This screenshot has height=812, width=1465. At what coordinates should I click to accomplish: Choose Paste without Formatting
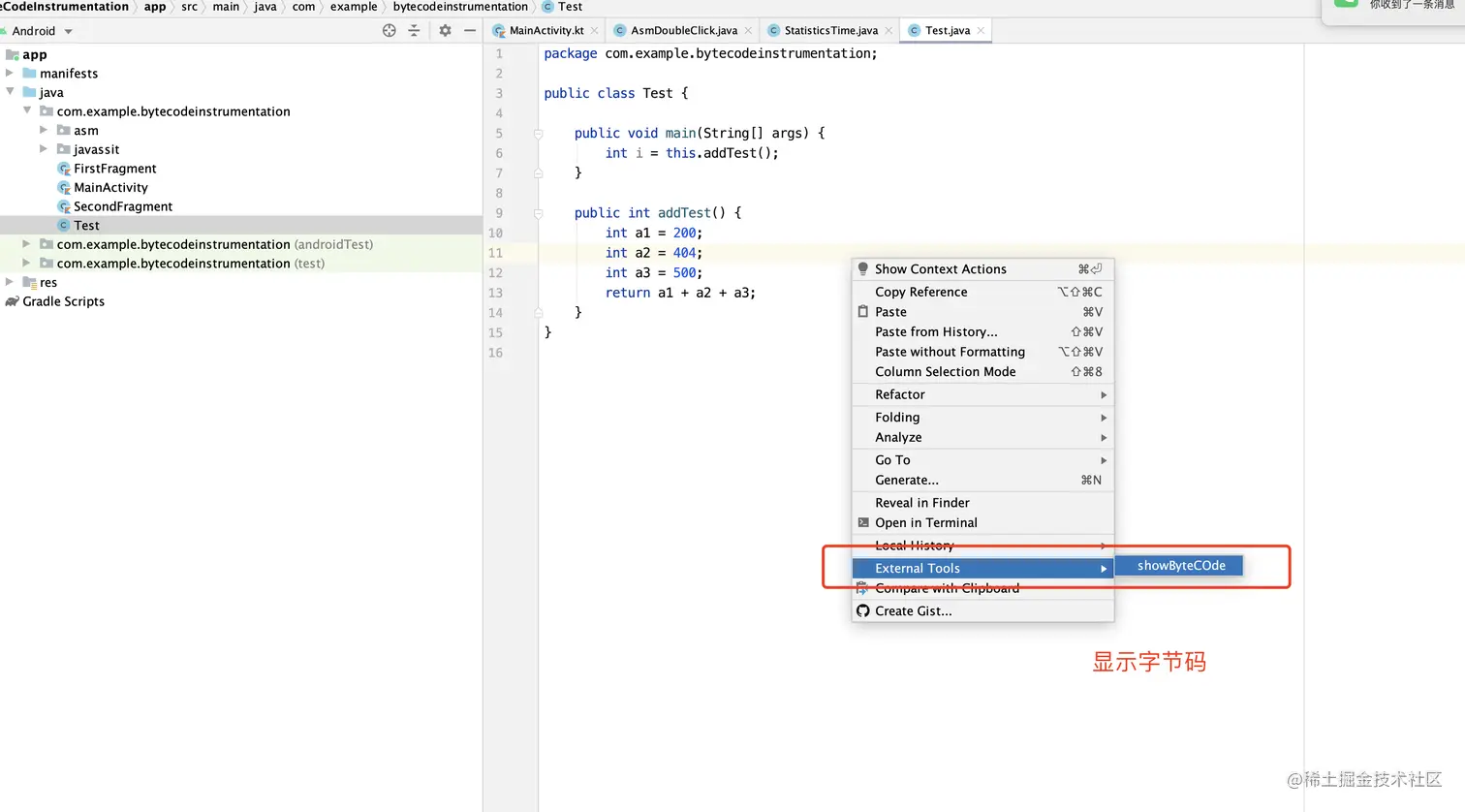982,352
